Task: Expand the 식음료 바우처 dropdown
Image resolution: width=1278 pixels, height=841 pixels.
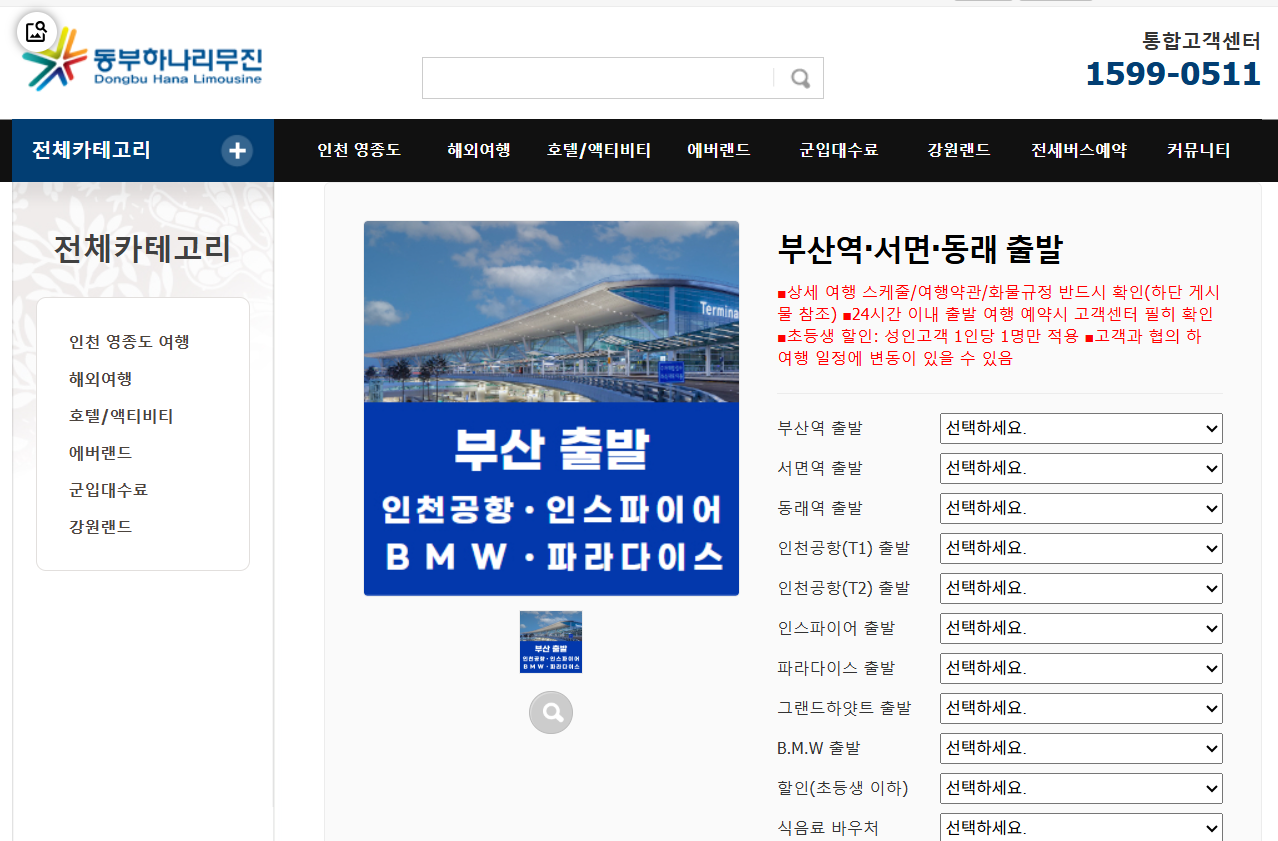Action: pyautogui.click(x=1081, y=827)
